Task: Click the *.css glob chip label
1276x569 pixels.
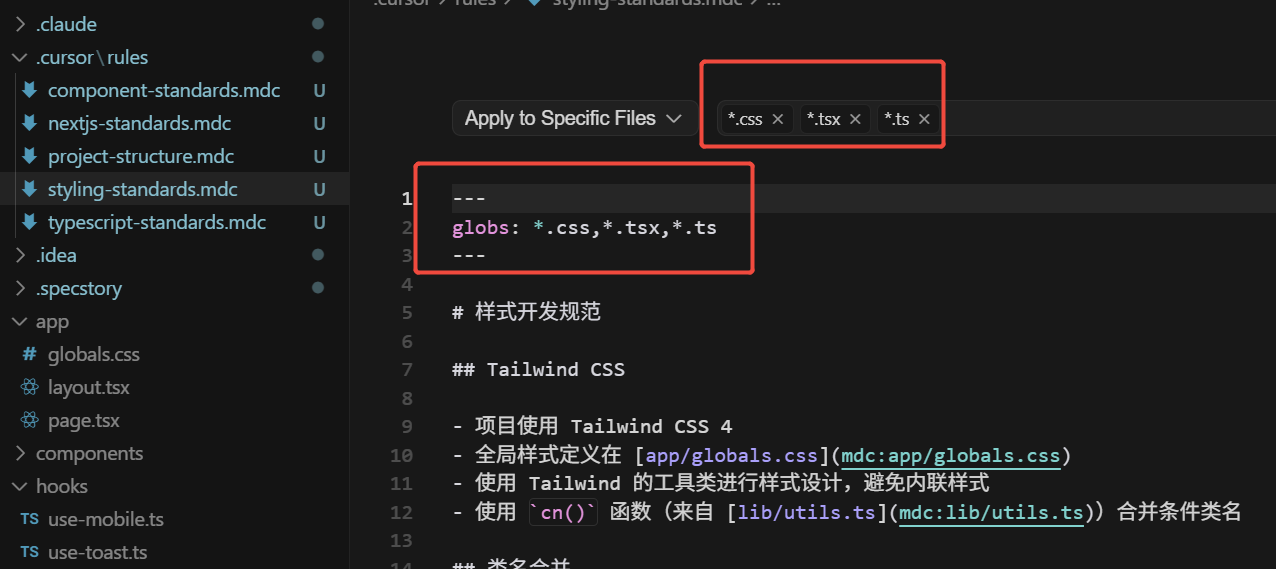Action: [x=745, y=119]
